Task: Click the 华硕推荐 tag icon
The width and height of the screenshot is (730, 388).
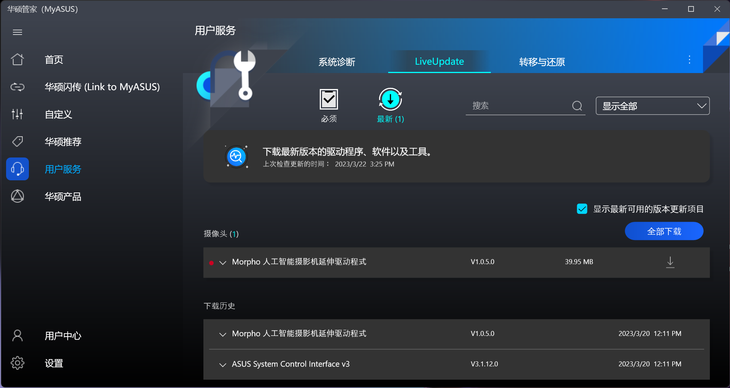Action: pyautogui.click(x=17, y=142)
